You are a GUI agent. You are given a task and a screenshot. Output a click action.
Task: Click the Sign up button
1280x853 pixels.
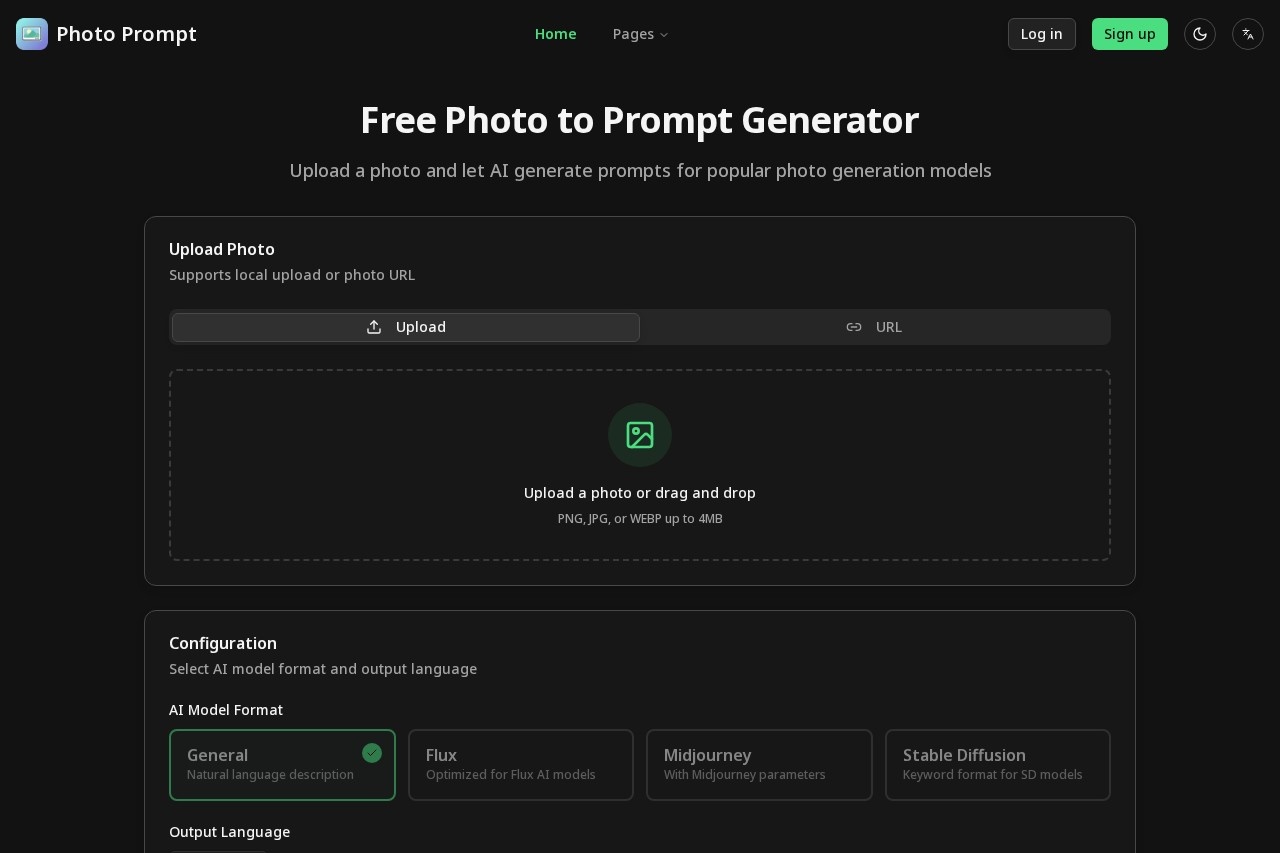(x=1129, y=34)
